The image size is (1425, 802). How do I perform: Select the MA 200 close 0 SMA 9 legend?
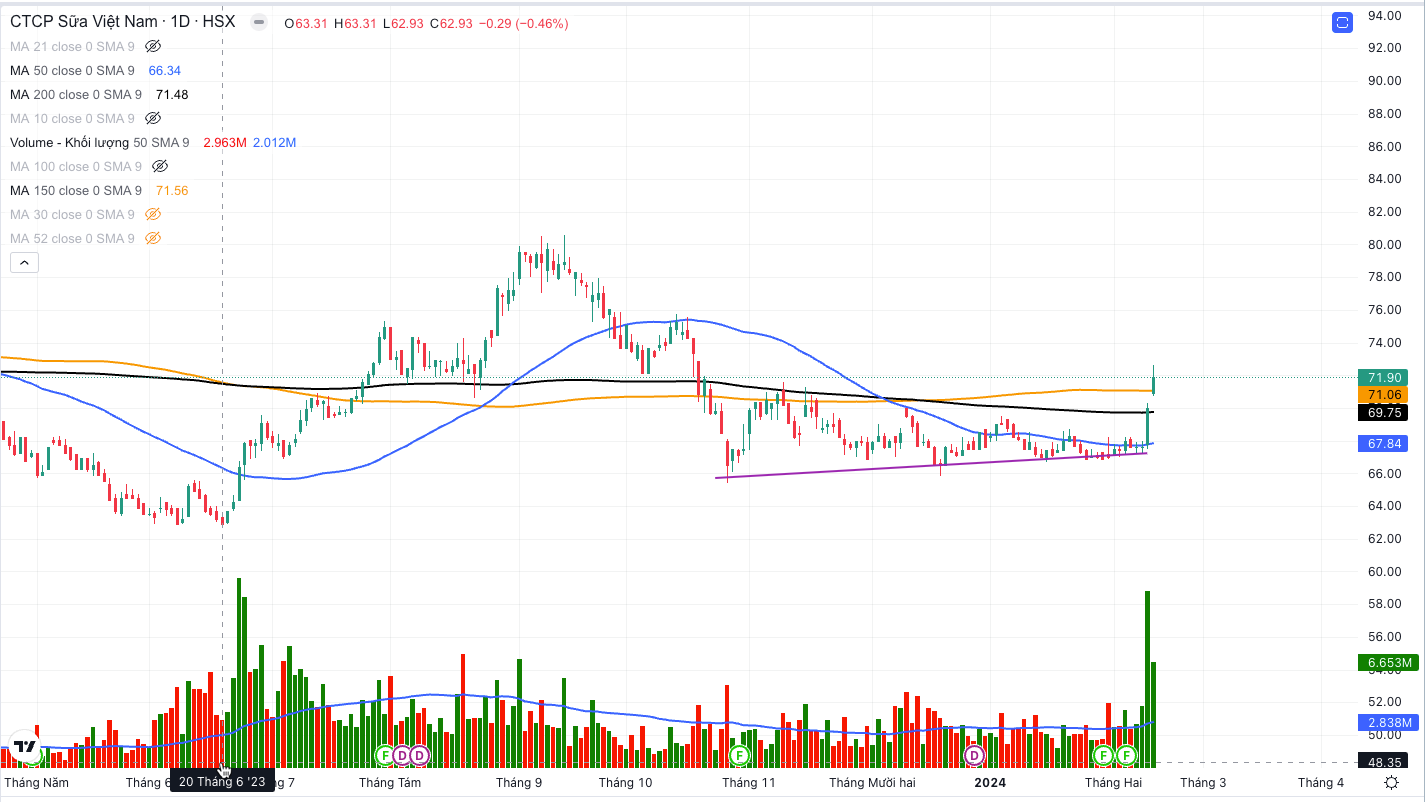click(76, 94)
